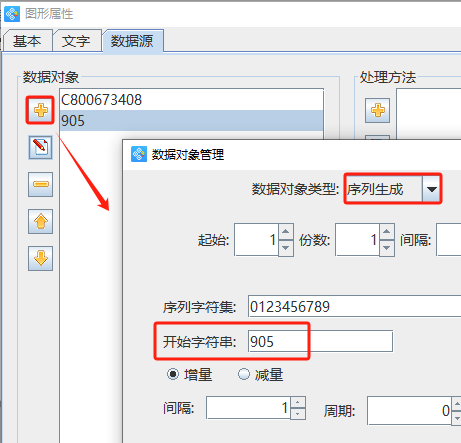Select the C800673408 data object entry

click(191, 100)
